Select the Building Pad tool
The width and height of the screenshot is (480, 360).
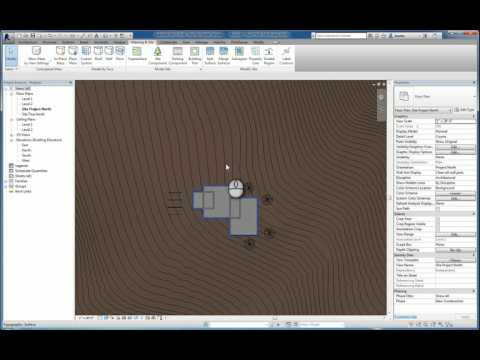point(195,55)
